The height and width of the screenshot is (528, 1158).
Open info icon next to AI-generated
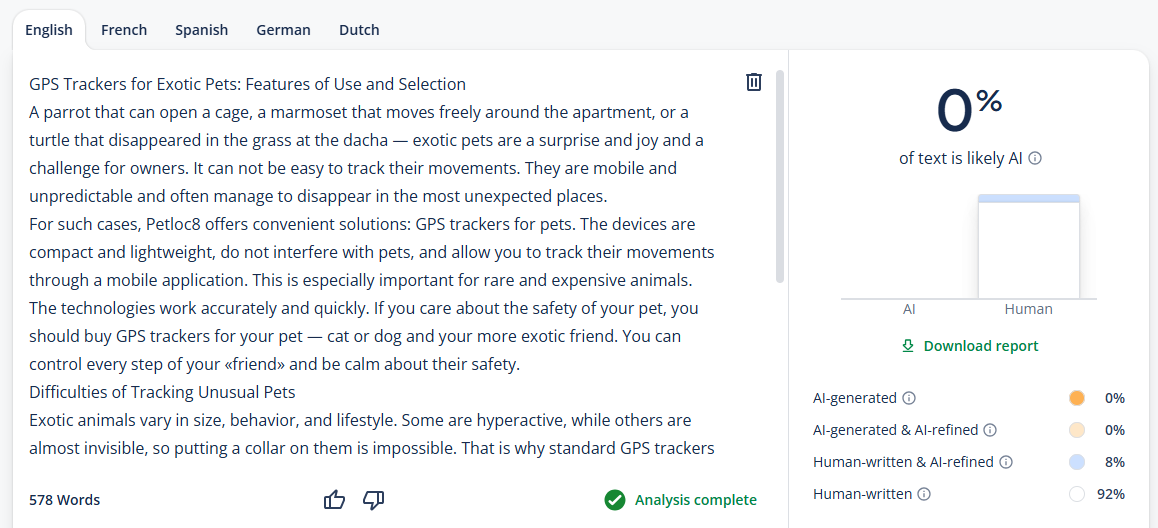(909, 398)
